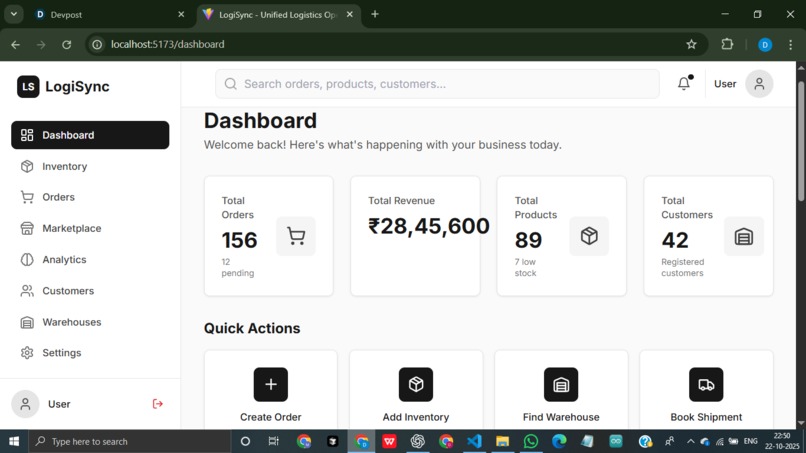Click the cart icon in Total Orders card
Viewport: 806px width, 453px height.
(296, 237)
